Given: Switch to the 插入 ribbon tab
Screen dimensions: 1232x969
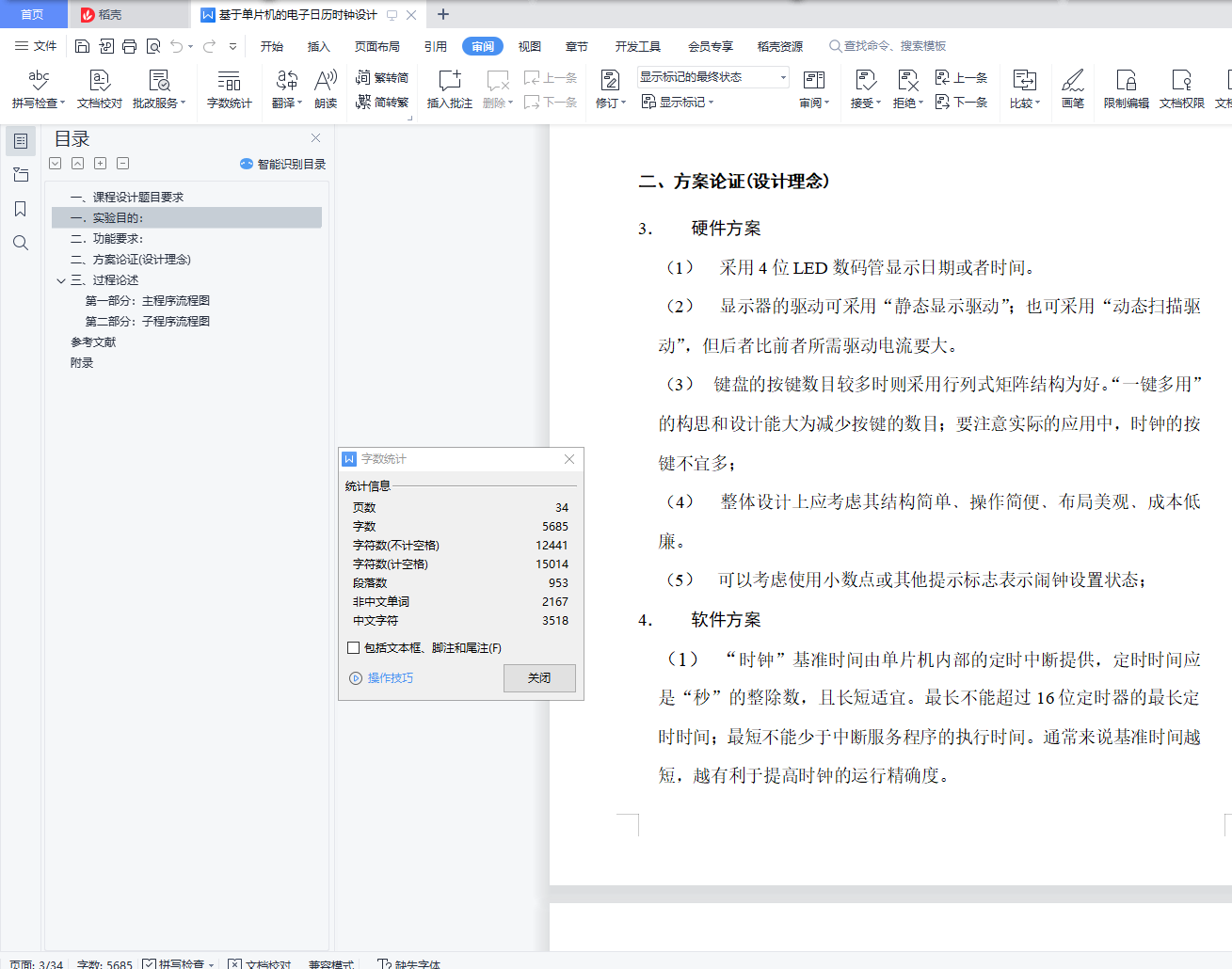Looking at the screenshot, I should click(319, 46).
